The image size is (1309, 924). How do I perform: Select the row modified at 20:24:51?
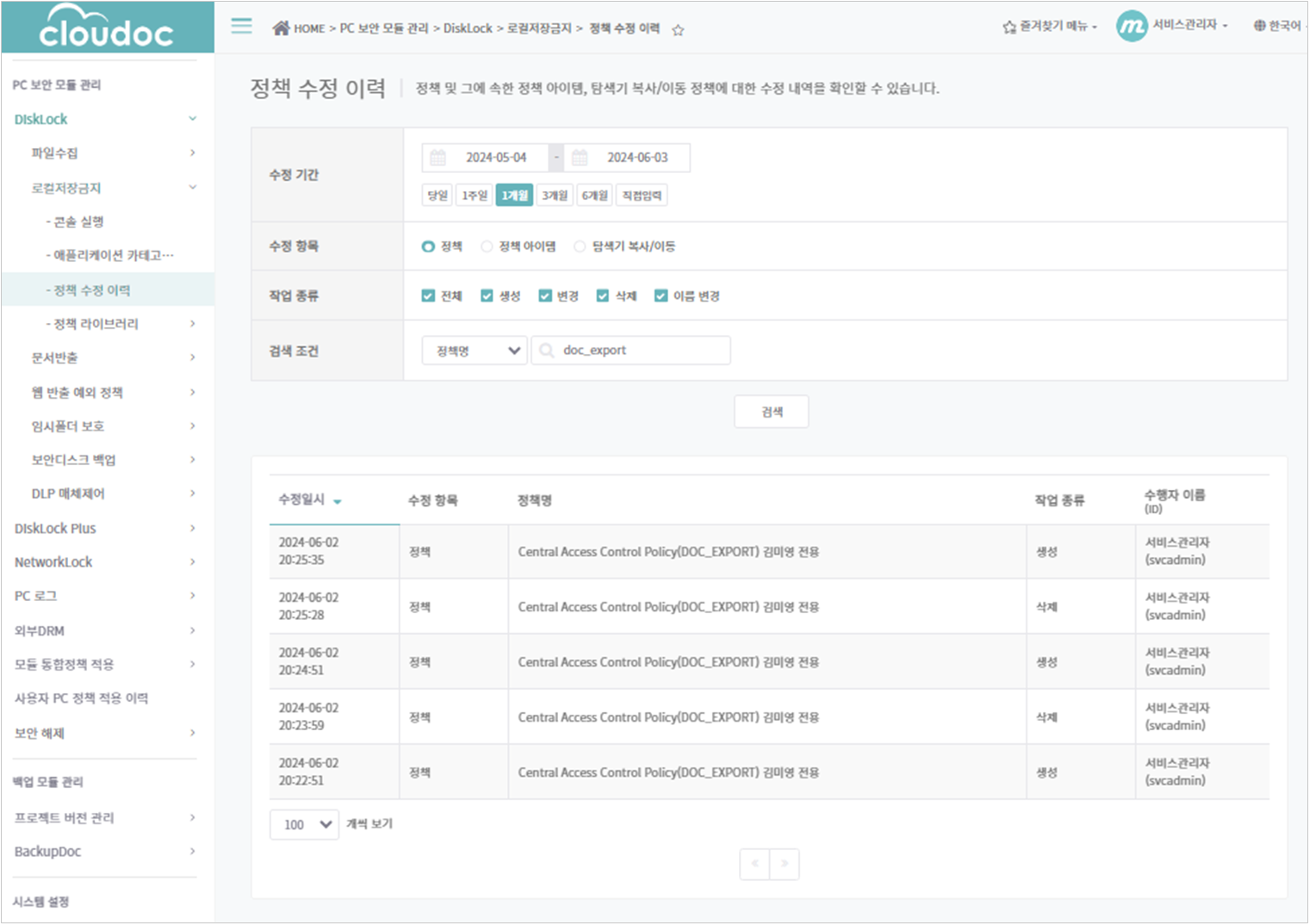pyautogui.click(x=769, y=661)
